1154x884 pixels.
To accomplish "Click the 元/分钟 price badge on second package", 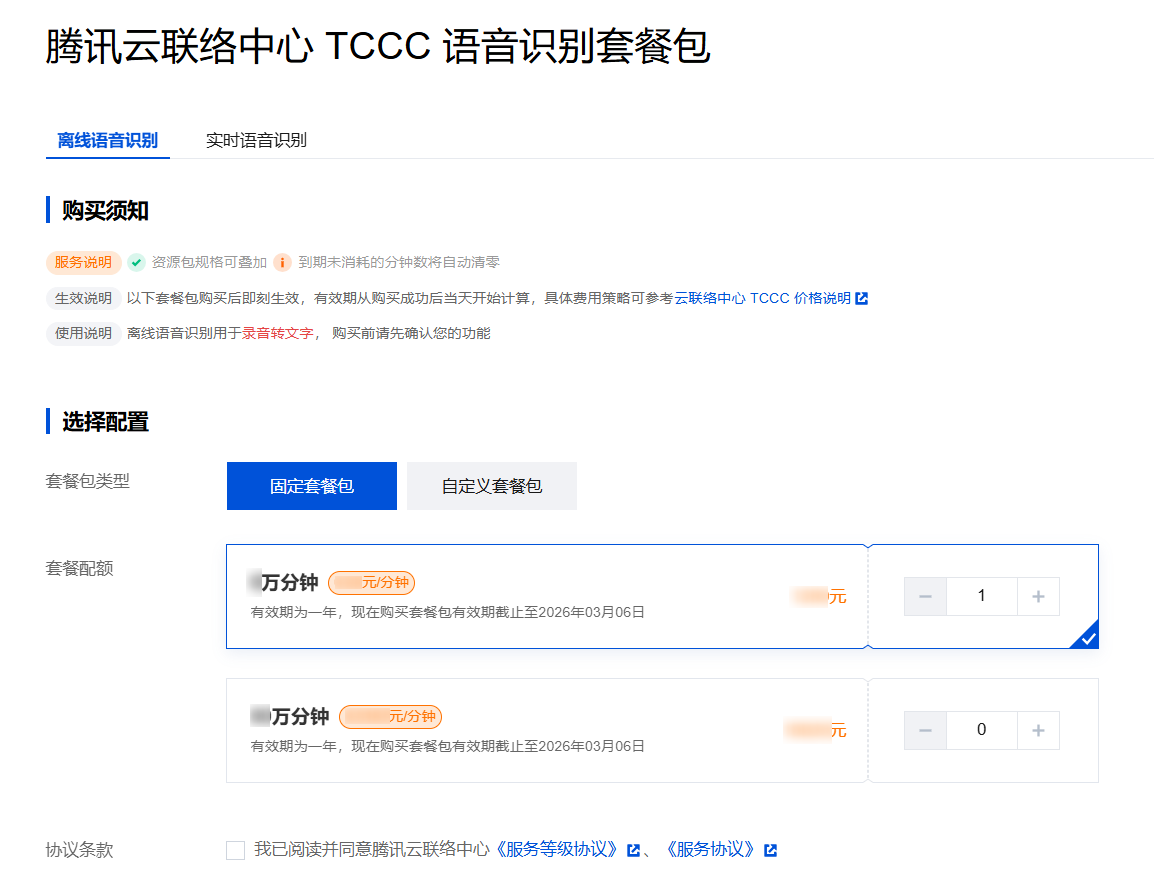I will [391, 717].
